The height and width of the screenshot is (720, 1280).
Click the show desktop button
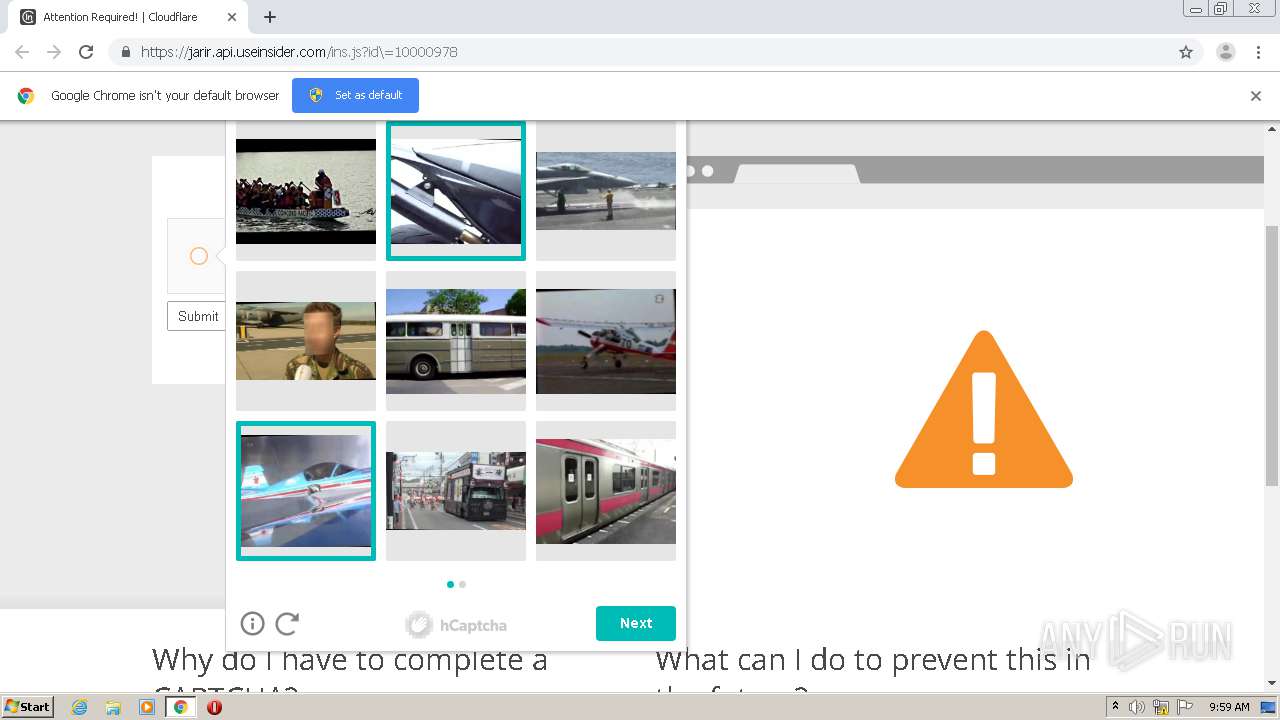point(1268,707)
